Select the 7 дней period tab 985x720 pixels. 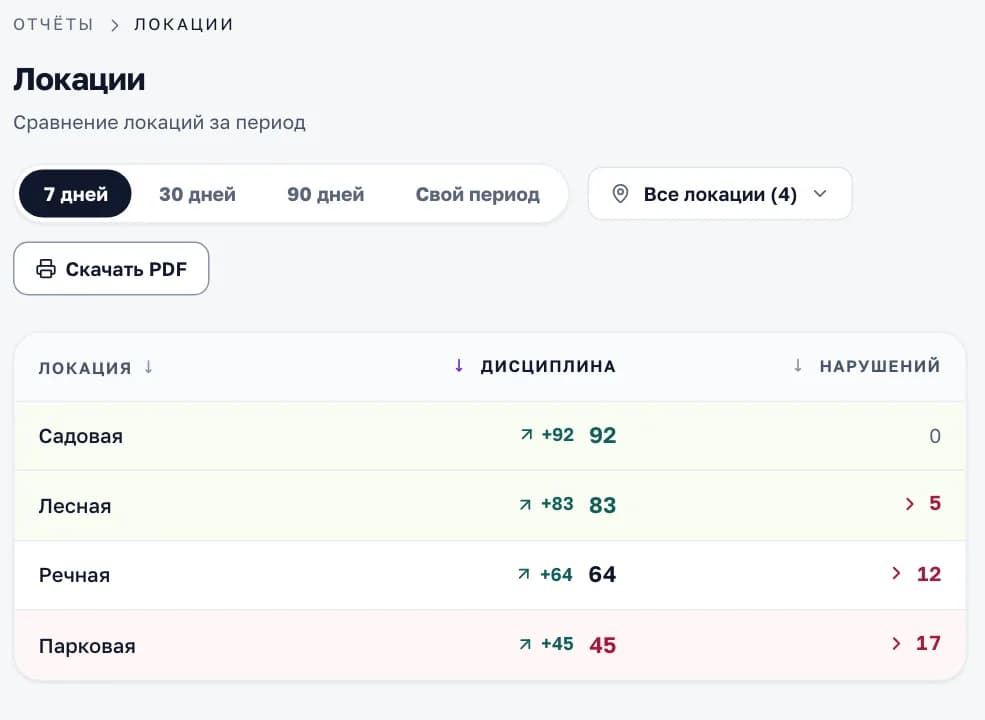click(x=75, y=194)
